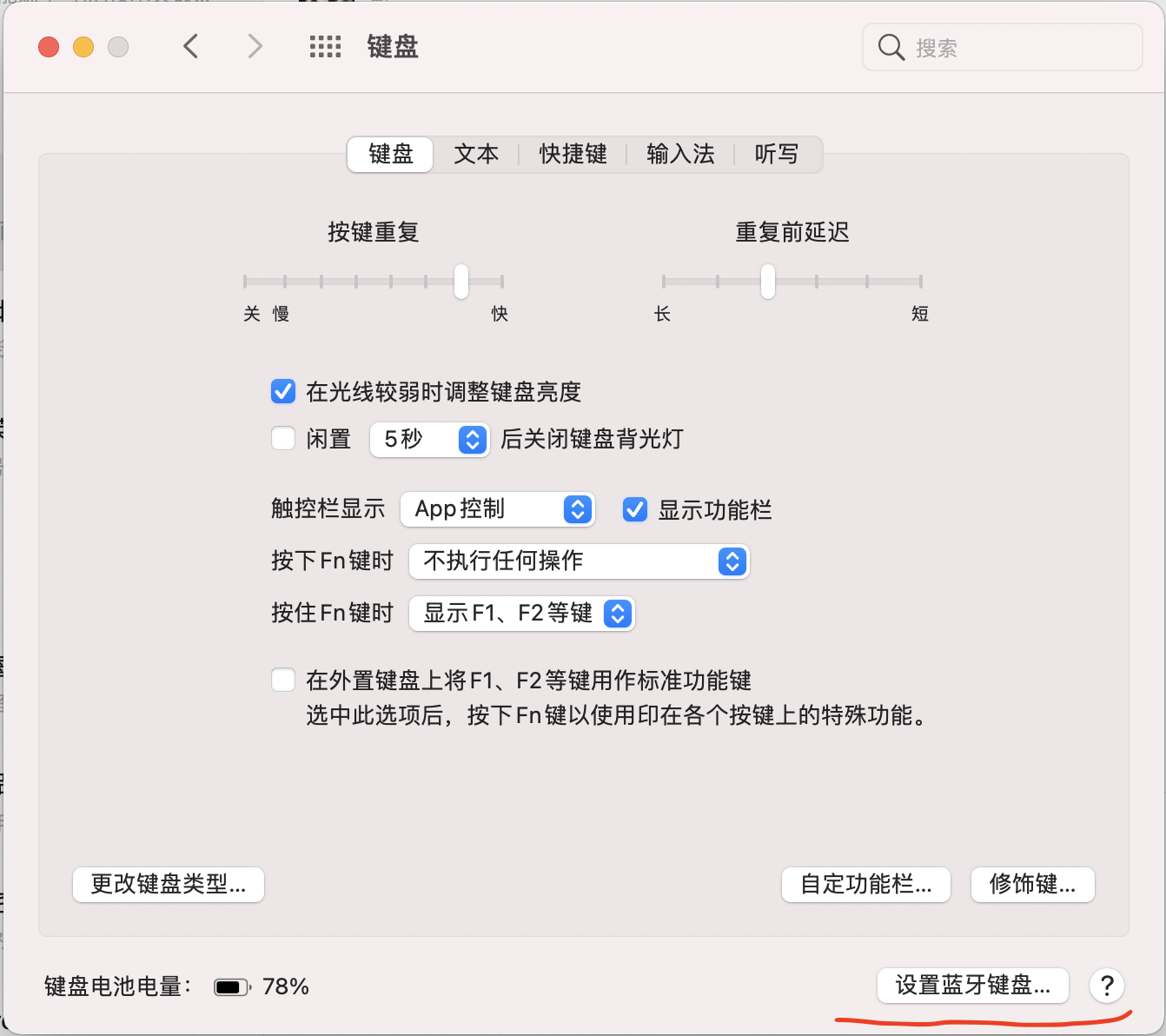Open the 按住Fn键时 dropdown

coord(521,614)
